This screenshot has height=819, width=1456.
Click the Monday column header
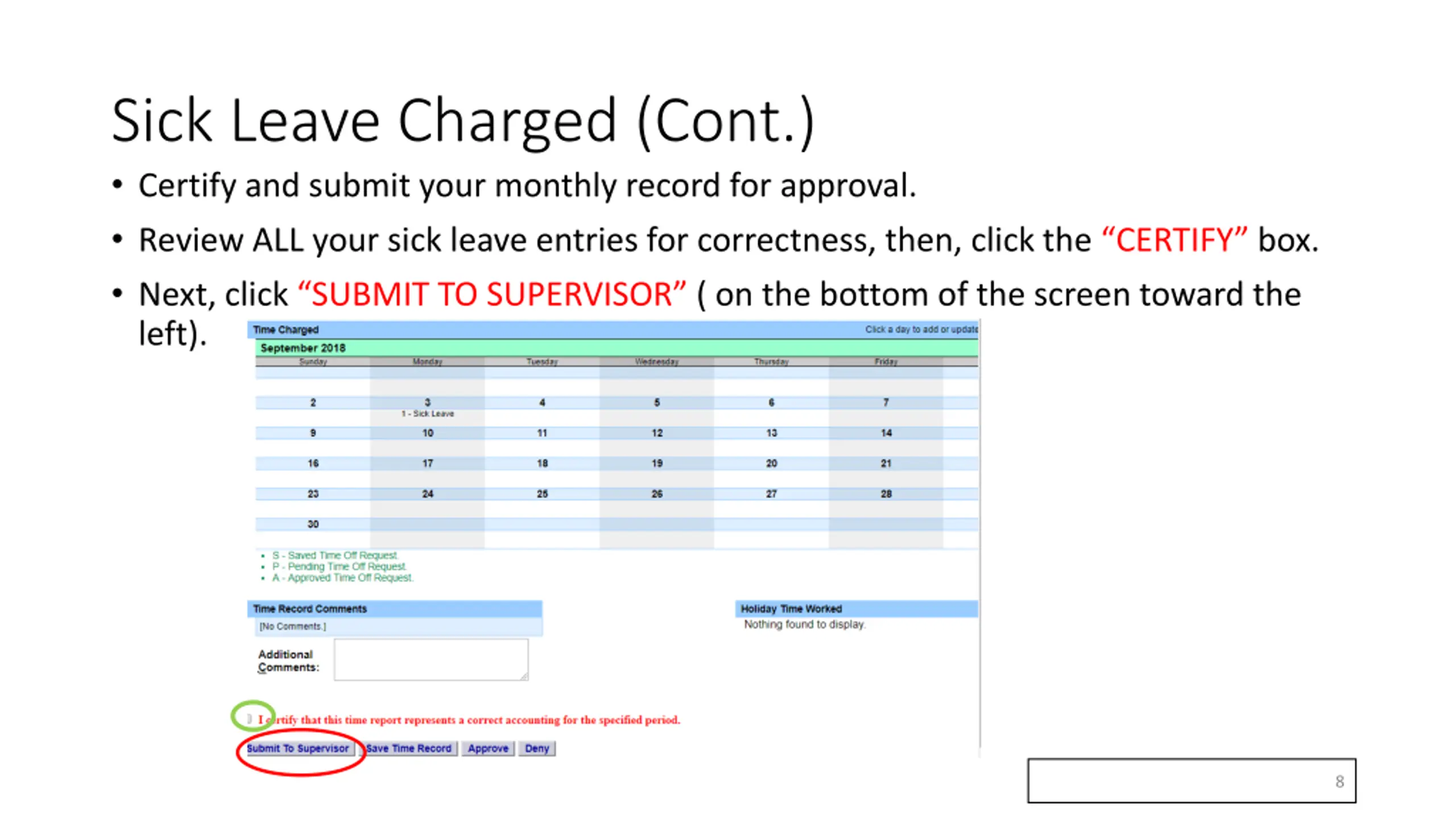point(428,362)
